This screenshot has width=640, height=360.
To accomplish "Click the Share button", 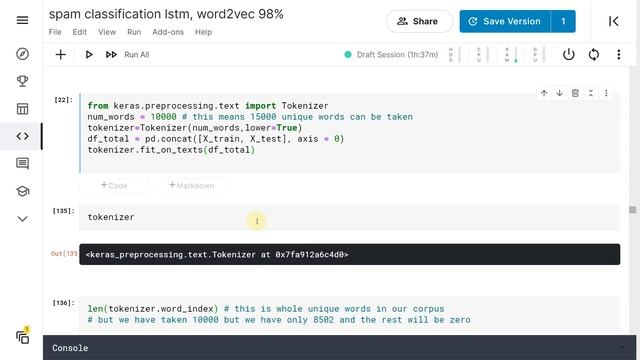I will pos(419,21).
